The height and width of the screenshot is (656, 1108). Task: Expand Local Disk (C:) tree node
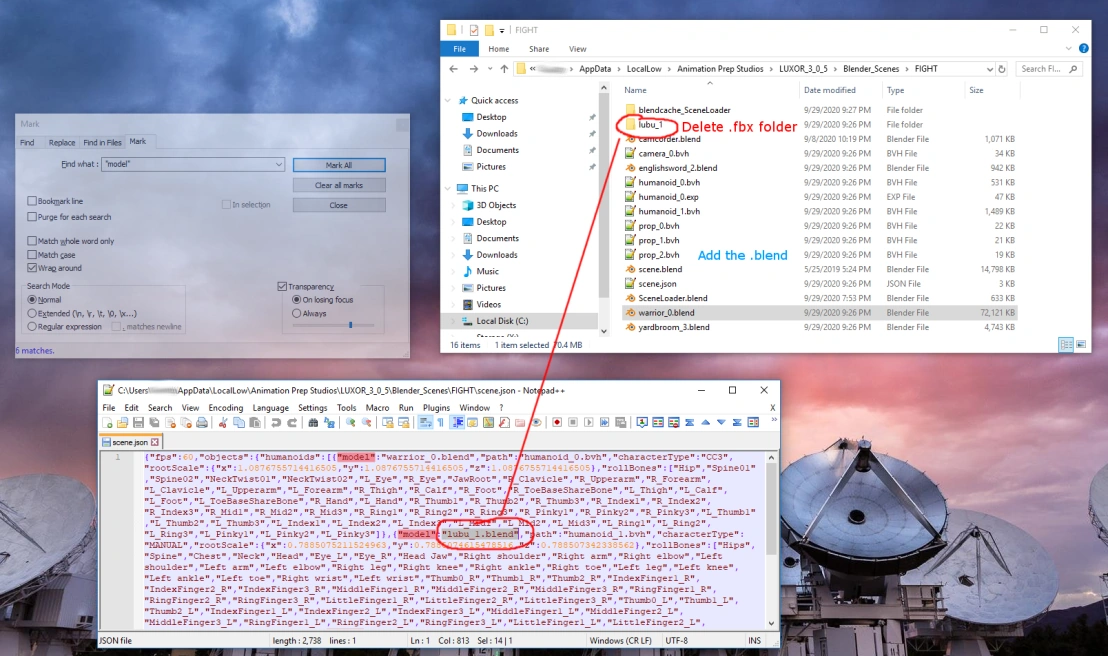(x=454, y=321)
